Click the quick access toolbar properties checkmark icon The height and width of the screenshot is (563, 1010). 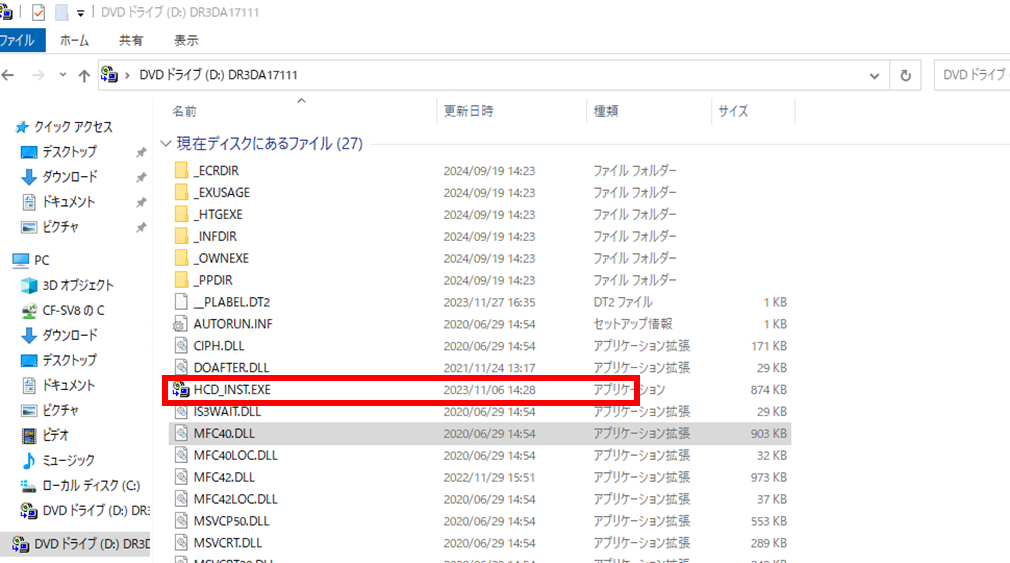pos(39,14)
